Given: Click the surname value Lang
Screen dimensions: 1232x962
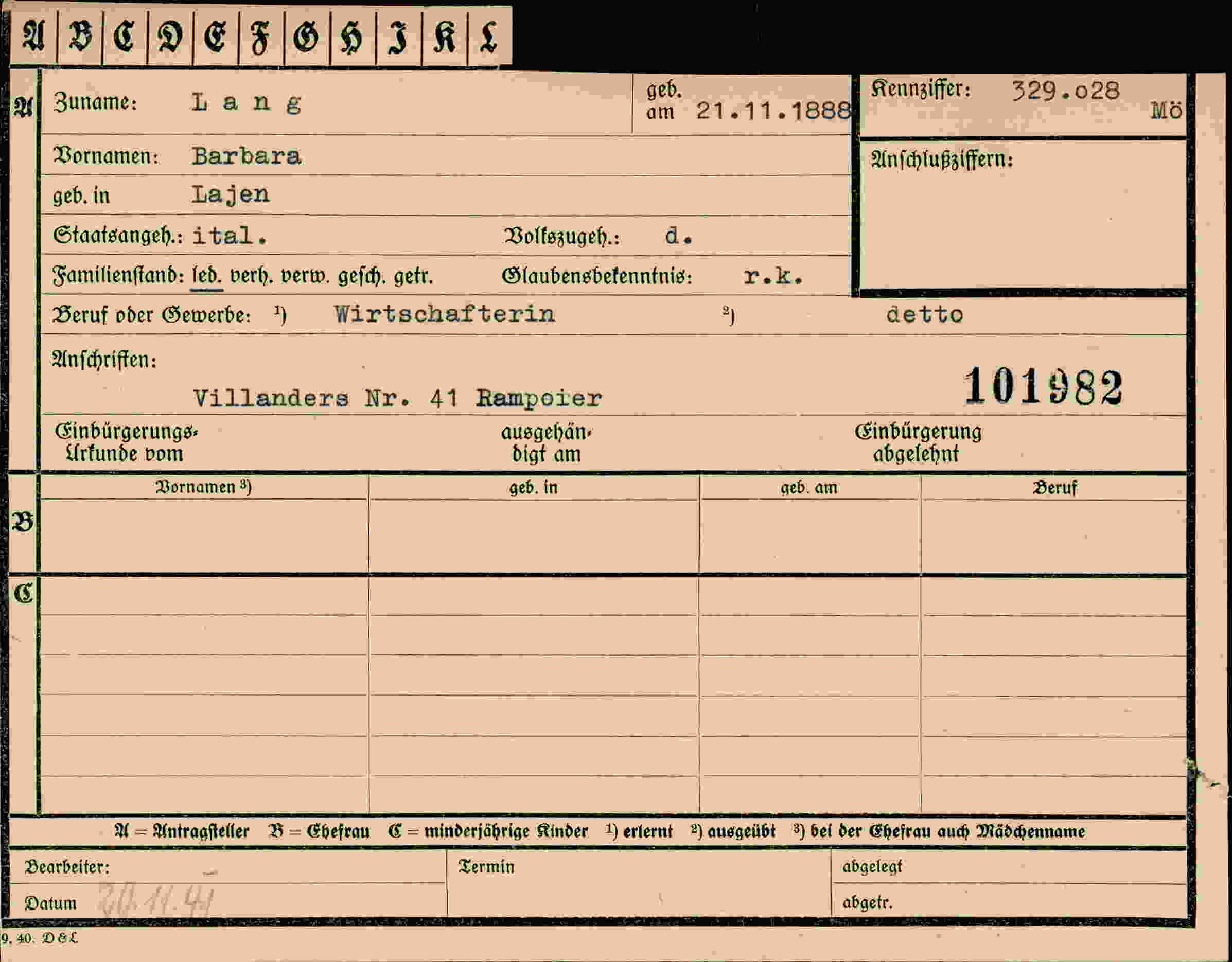Looking at the screenshot, I should pyautogui.click(x=246, y=102).
